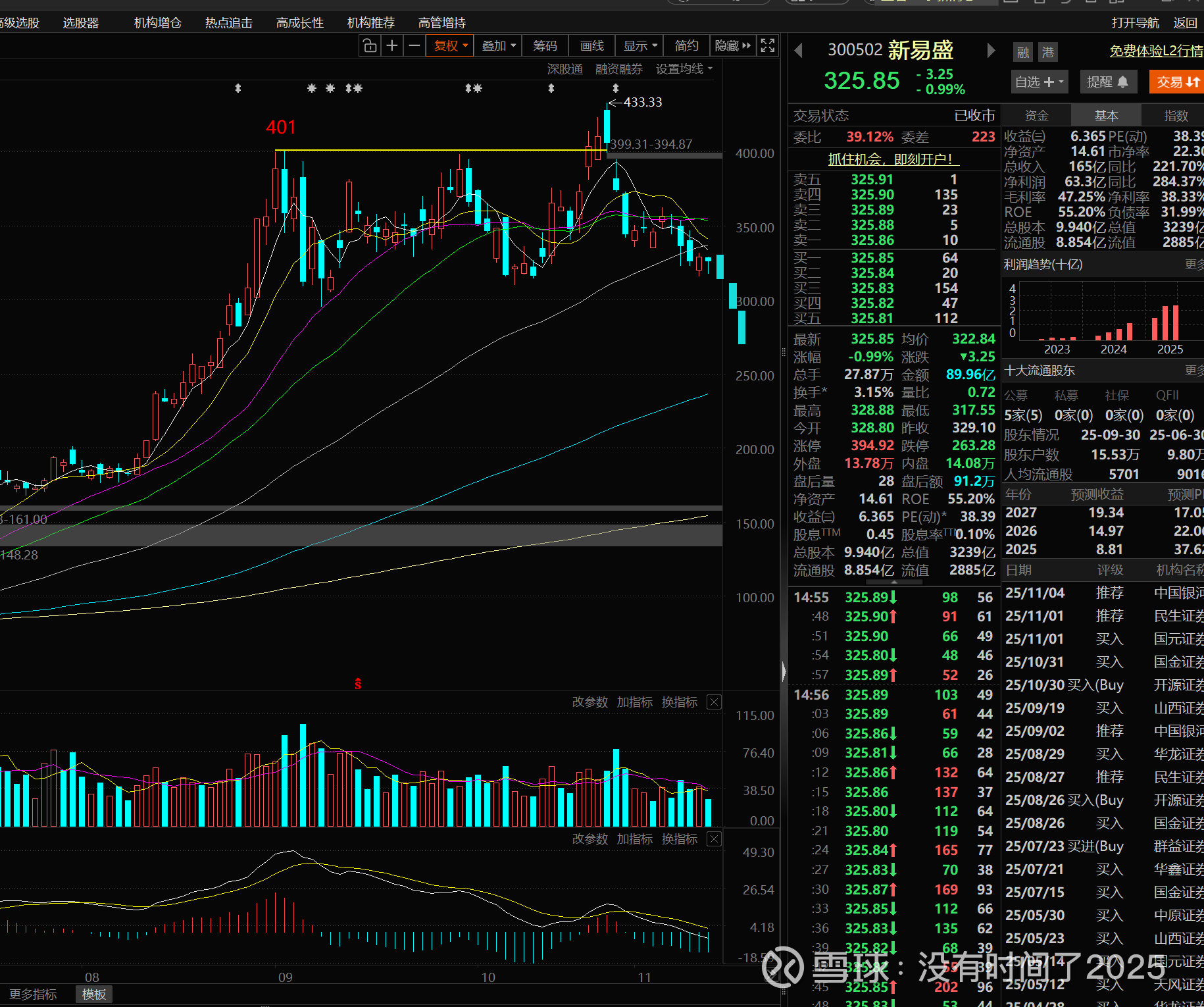1204x1007 pixels.
Task: Click the 2025 profit trend bars
Action: pyautogui.click(x=1166, y=323)
